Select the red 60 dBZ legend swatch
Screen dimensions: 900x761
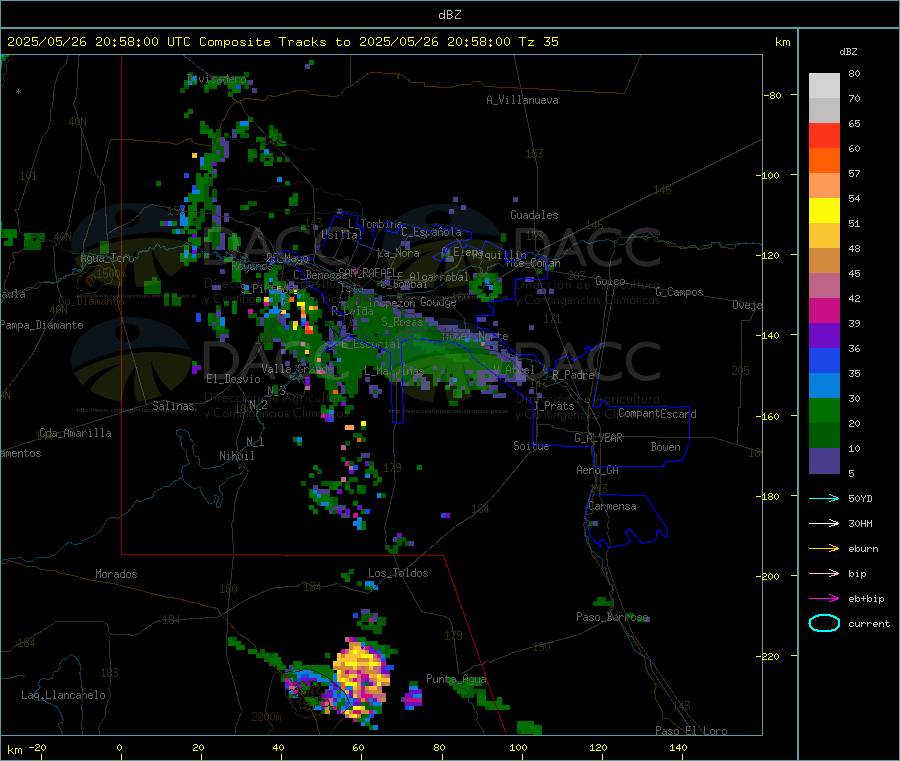(824, 135)
